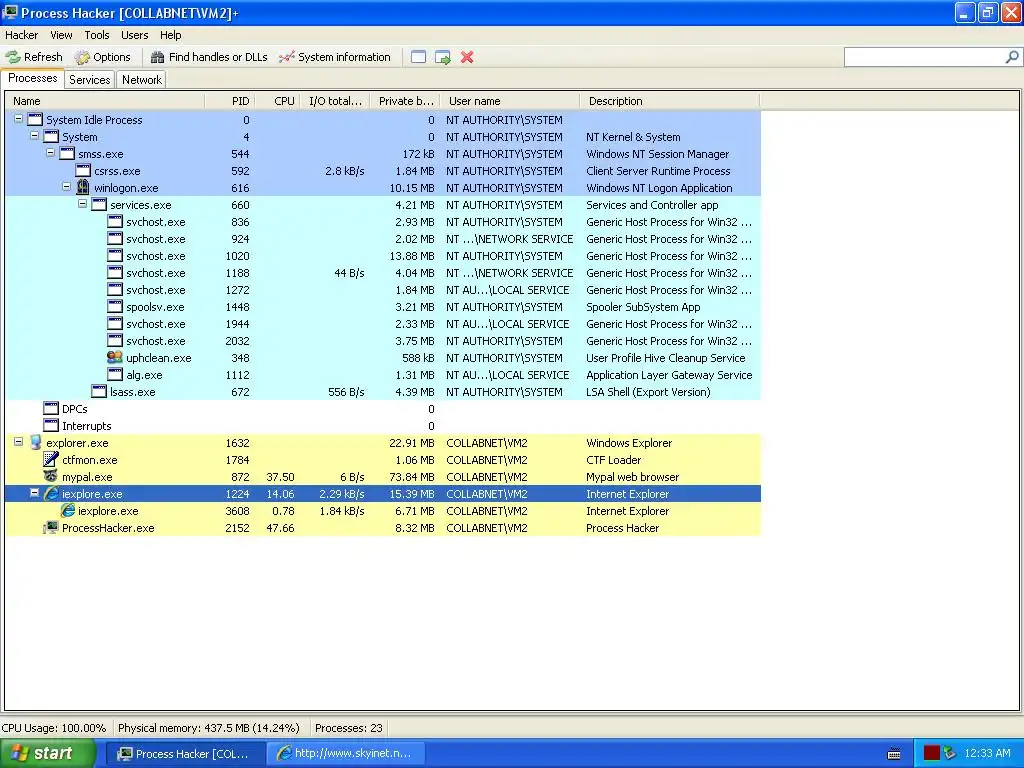Open Options from the gear icon

point(82,57)
